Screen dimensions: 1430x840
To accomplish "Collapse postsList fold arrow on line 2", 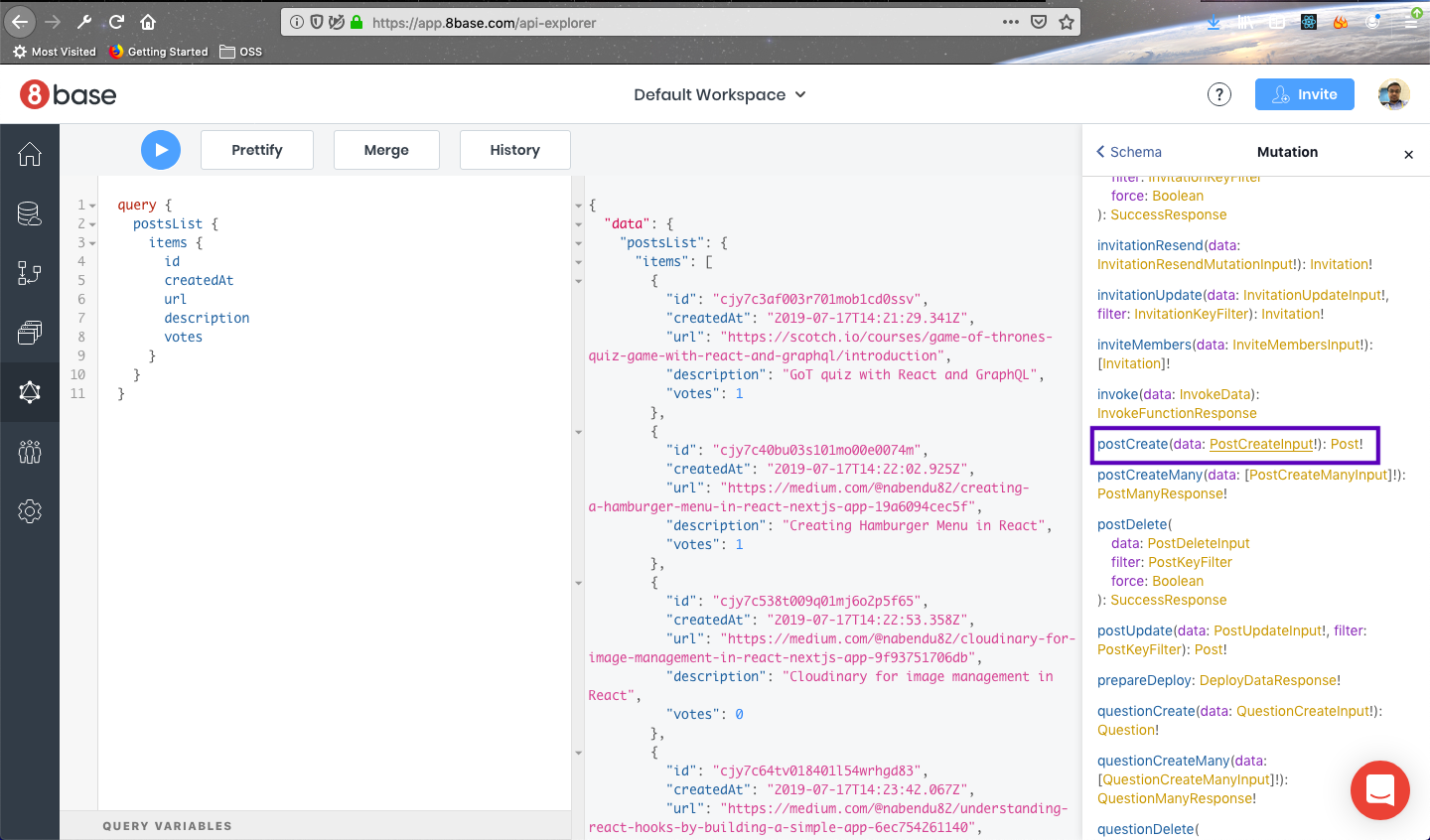I will click(92, 224).
